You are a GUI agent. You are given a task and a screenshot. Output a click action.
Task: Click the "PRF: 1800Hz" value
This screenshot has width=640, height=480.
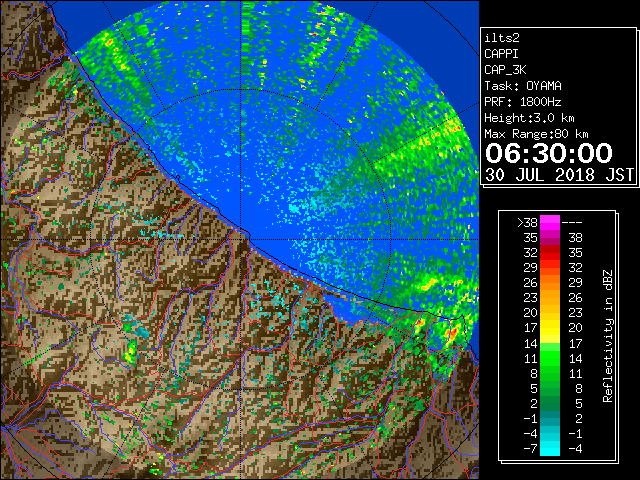[523, 102]
